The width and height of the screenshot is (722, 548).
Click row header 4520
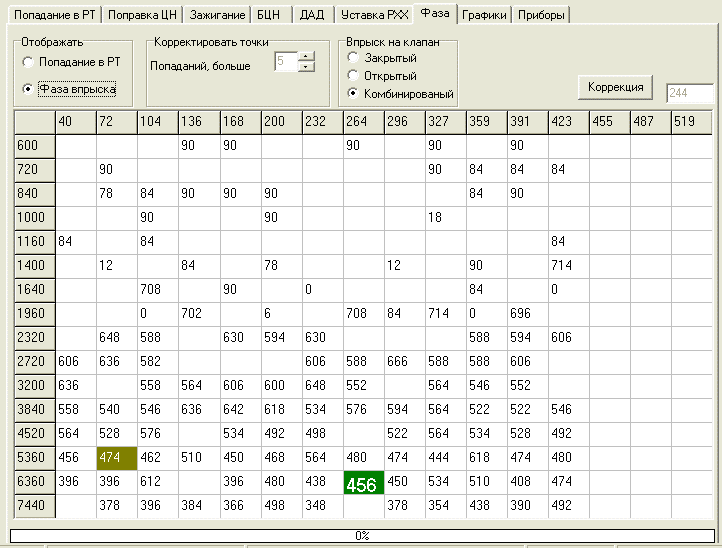tap(35, 433)
